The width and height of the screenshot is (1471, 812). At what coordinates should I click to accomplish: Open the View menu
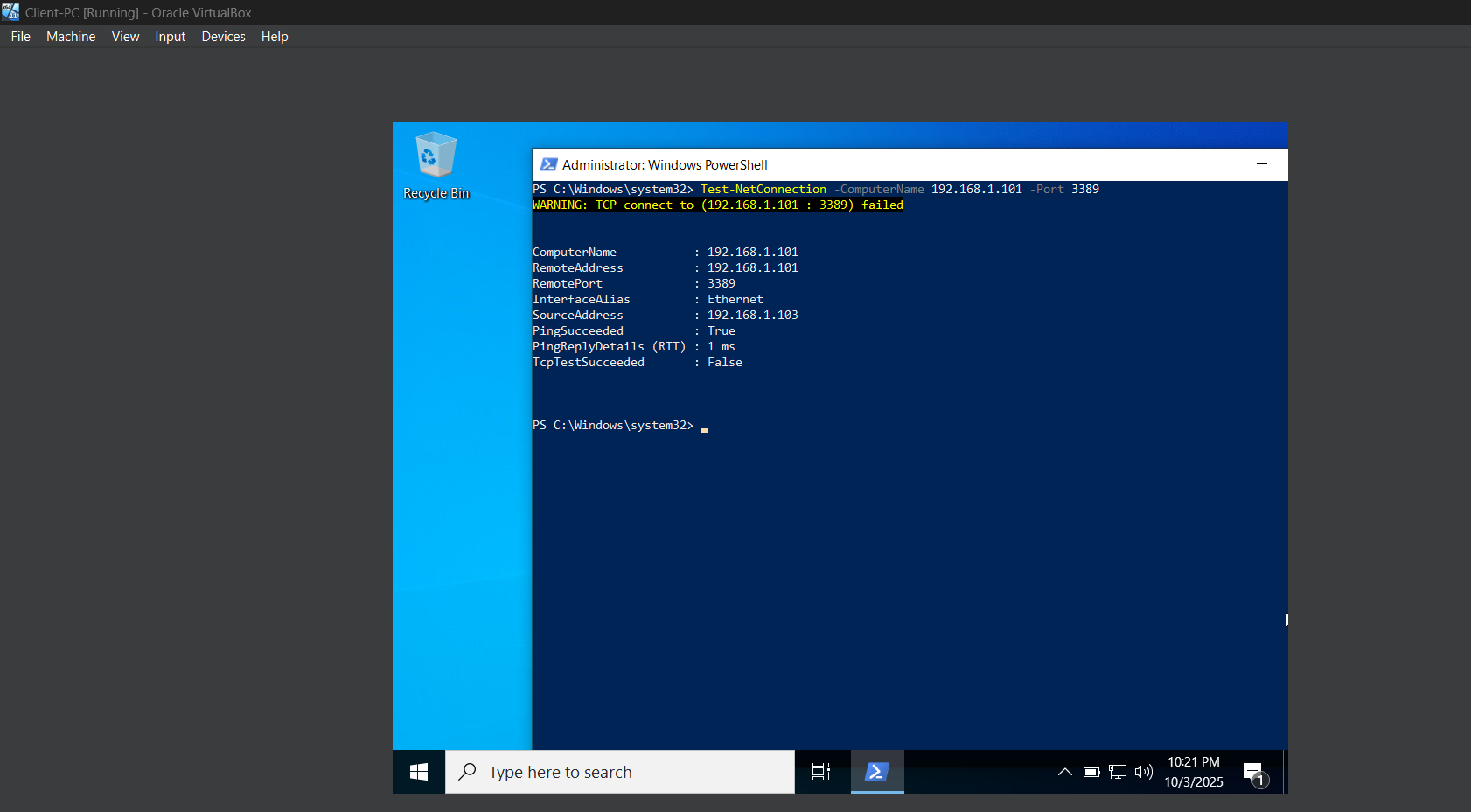[x=125, y=37]
